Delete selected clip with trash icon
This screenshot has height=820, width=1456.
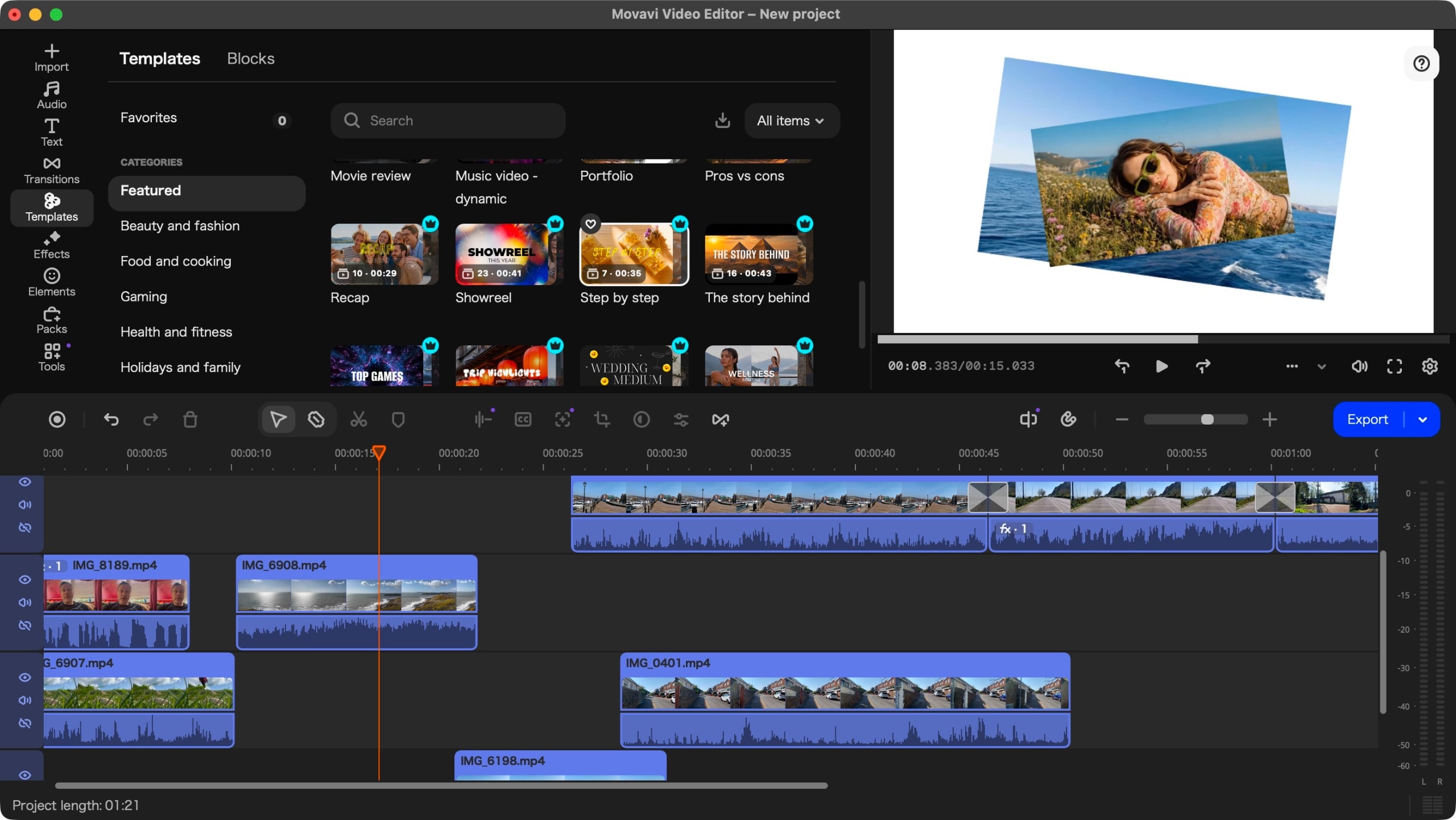click(190, 420)
